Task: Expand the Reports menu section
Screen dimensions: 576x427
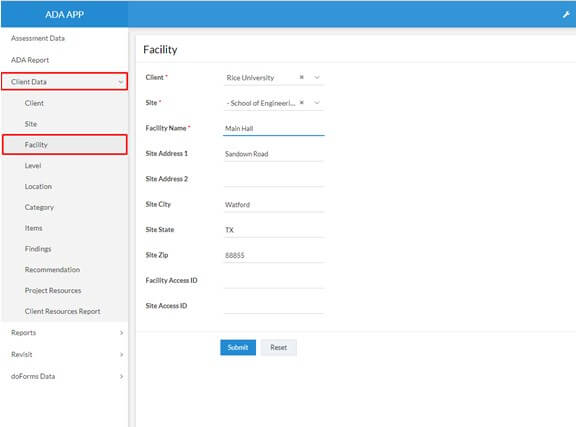Action: 64,333
